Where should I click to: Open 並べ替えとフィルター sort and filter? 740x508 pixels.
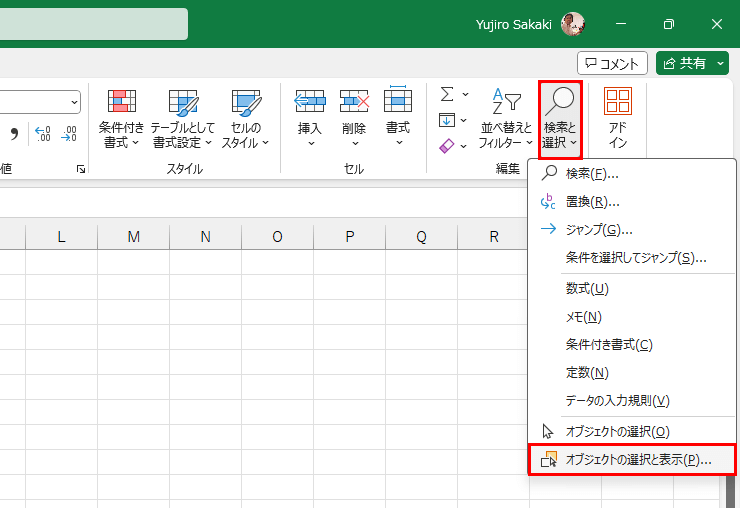[505, 119]
